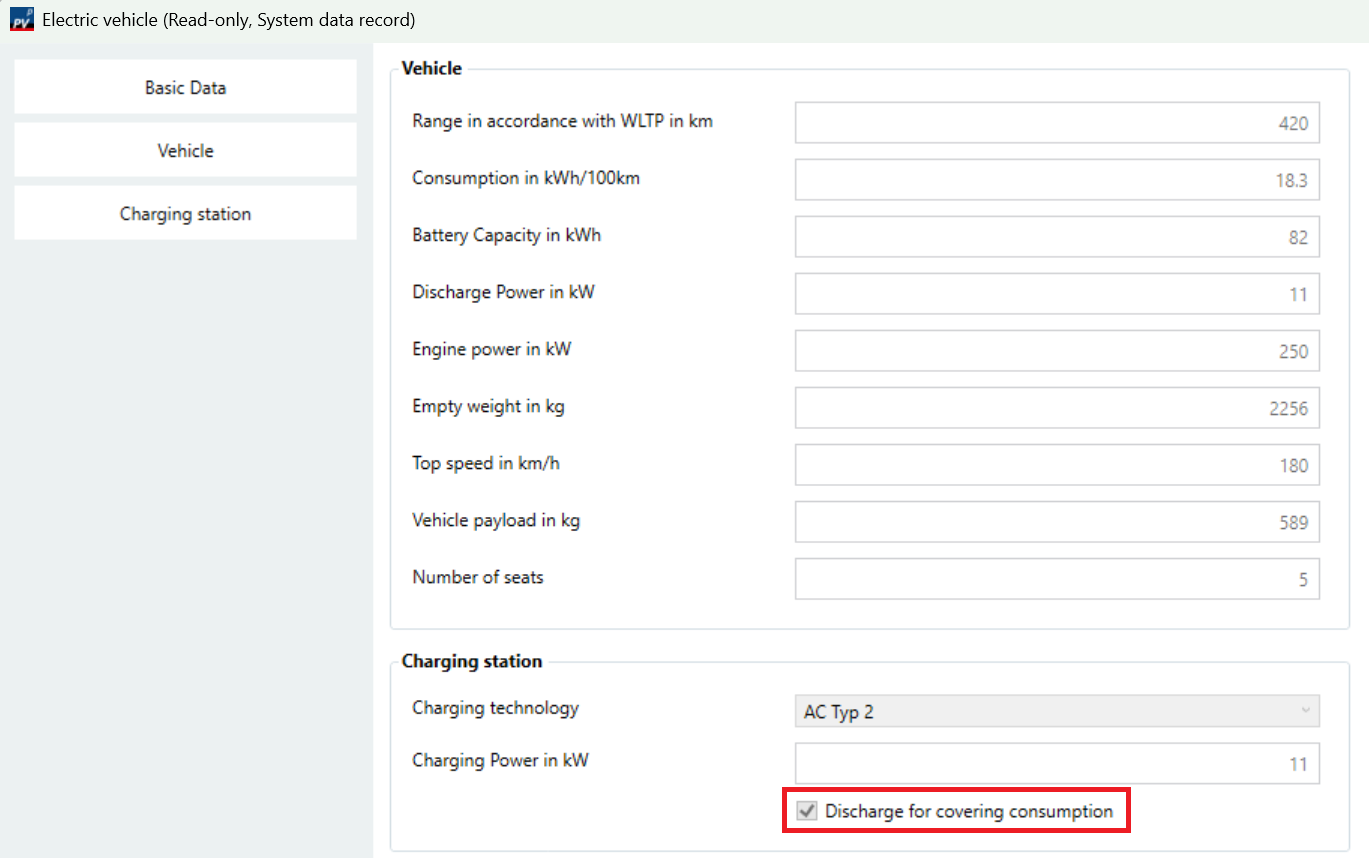
Task: Click the Engine power in kW field
Action: coord(1057,351)
